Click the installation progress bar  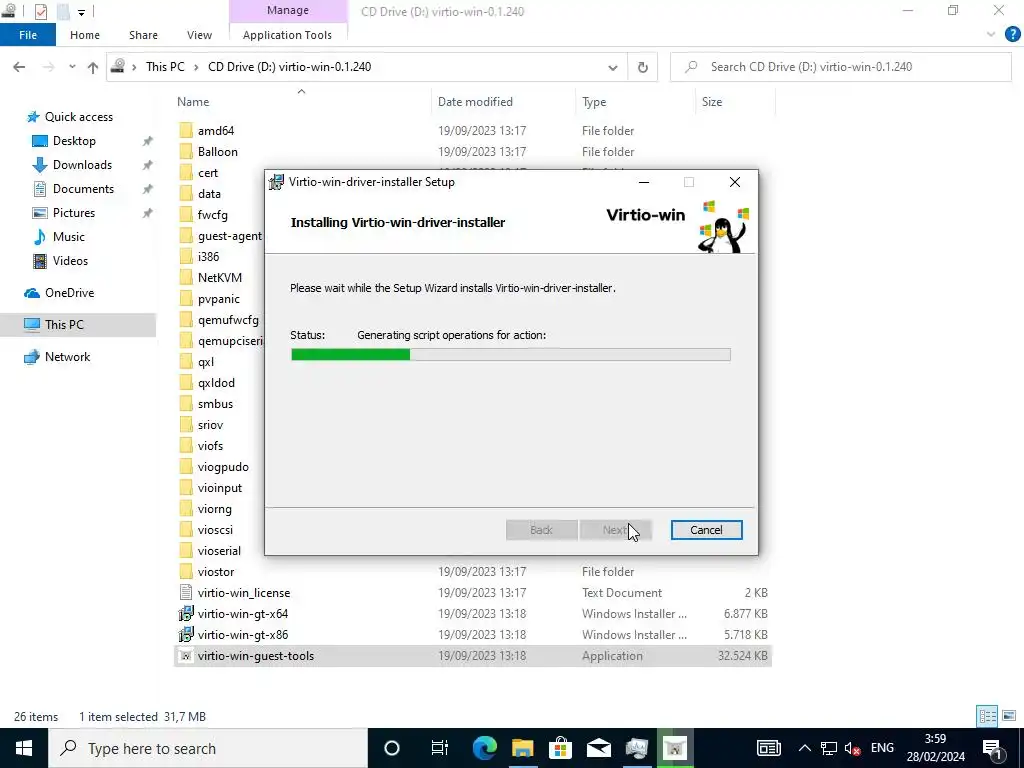coord(510,355)
